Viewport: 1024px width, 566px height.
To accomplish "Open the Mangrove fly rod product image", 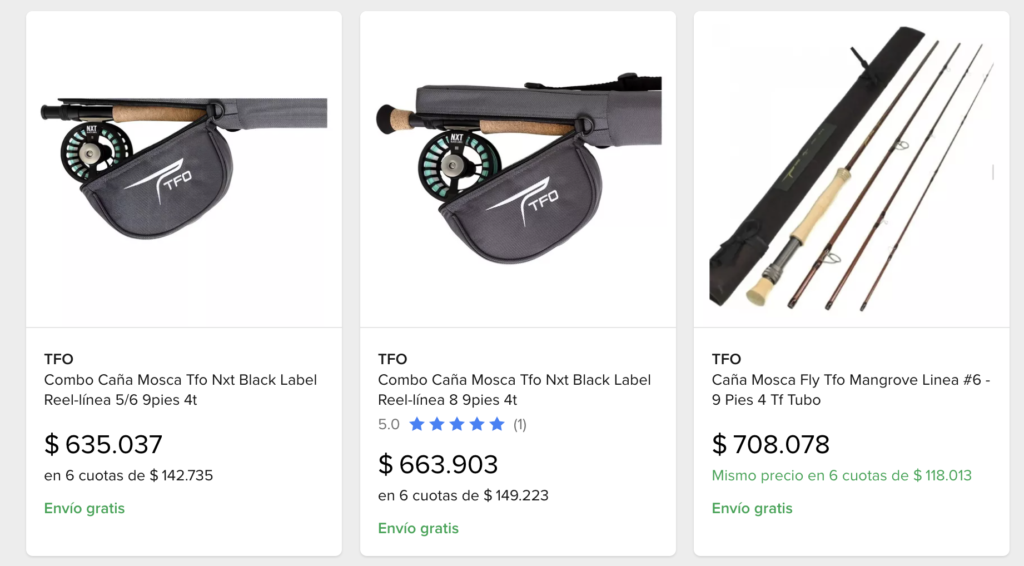I will point(851,170).
